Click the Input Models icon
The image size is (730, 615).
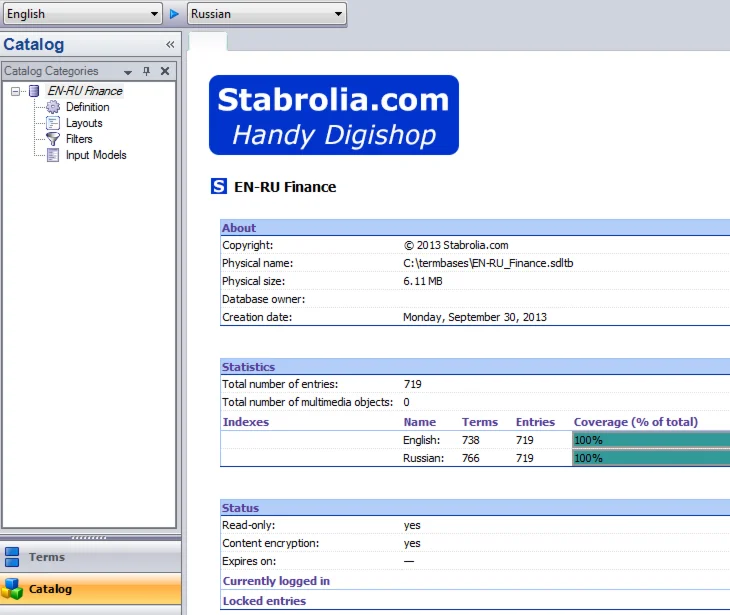click(53, 155)
